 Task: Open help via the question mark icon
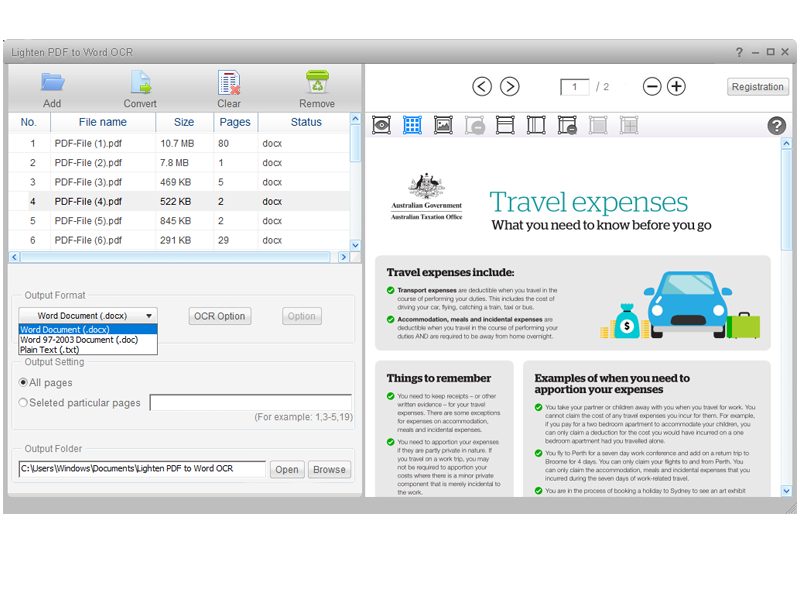(777, 125)
